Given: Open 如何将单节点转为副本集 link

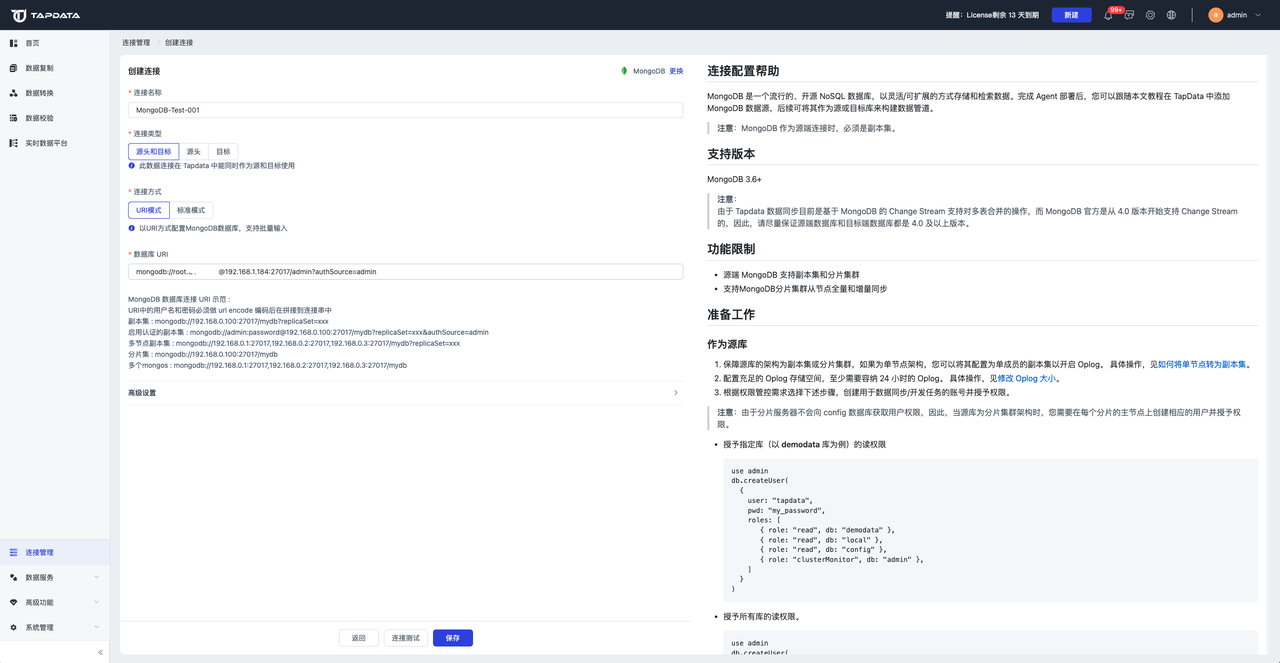Looking at the screenshot, I should (x=1202, y=364).
